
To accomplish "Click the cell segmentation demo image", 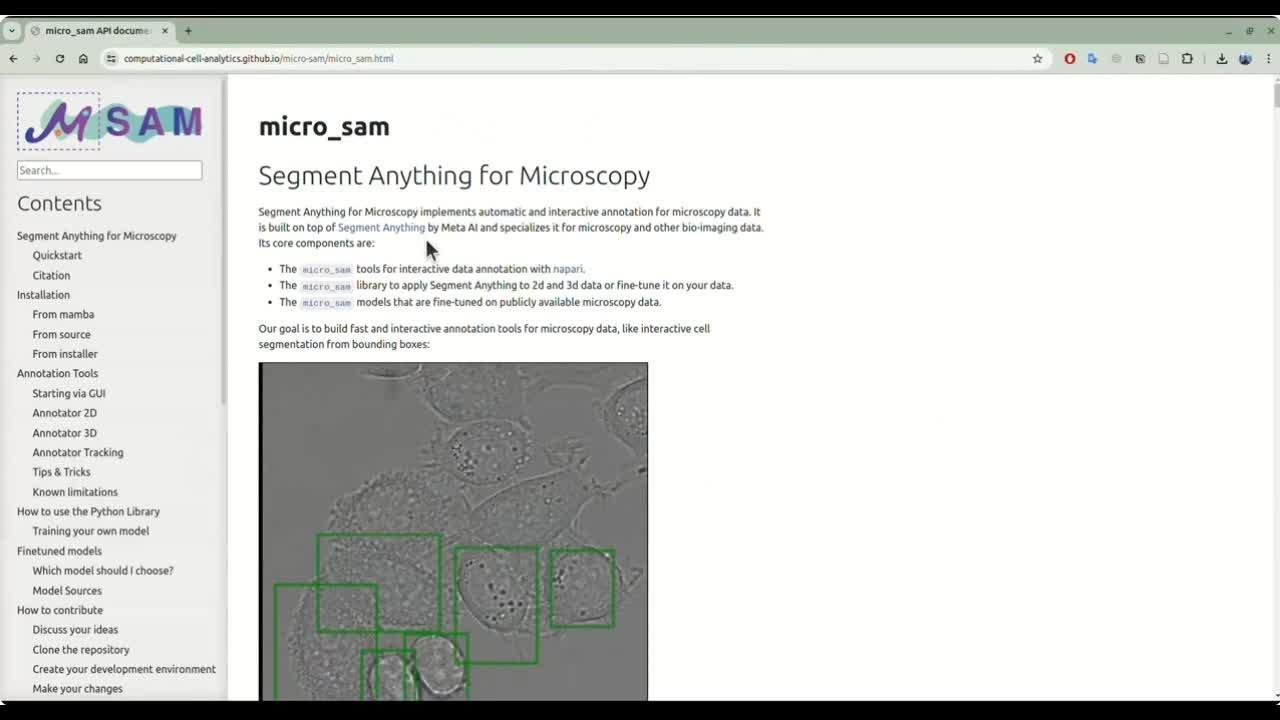I will pyautogui.click(x=453, y=531).
